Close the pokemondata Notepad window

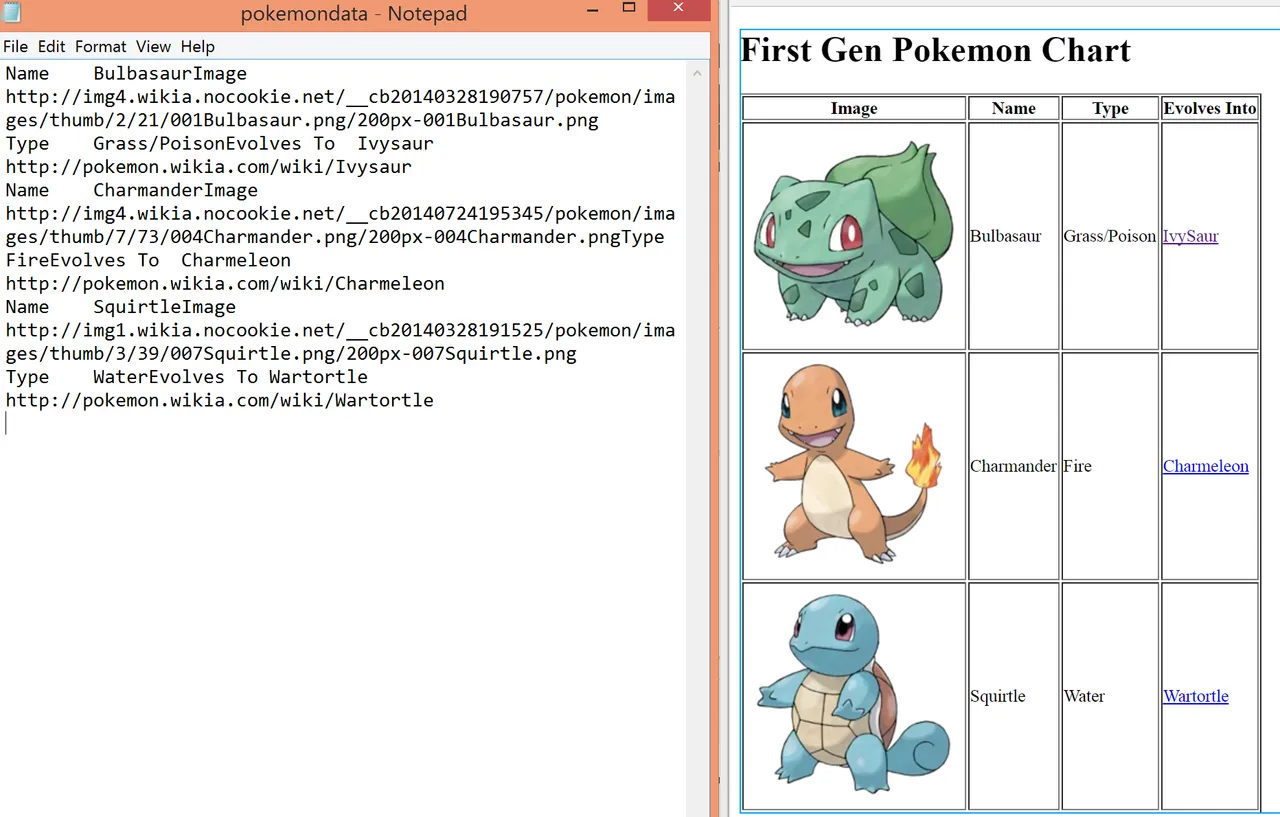click(x=680, y=10)
